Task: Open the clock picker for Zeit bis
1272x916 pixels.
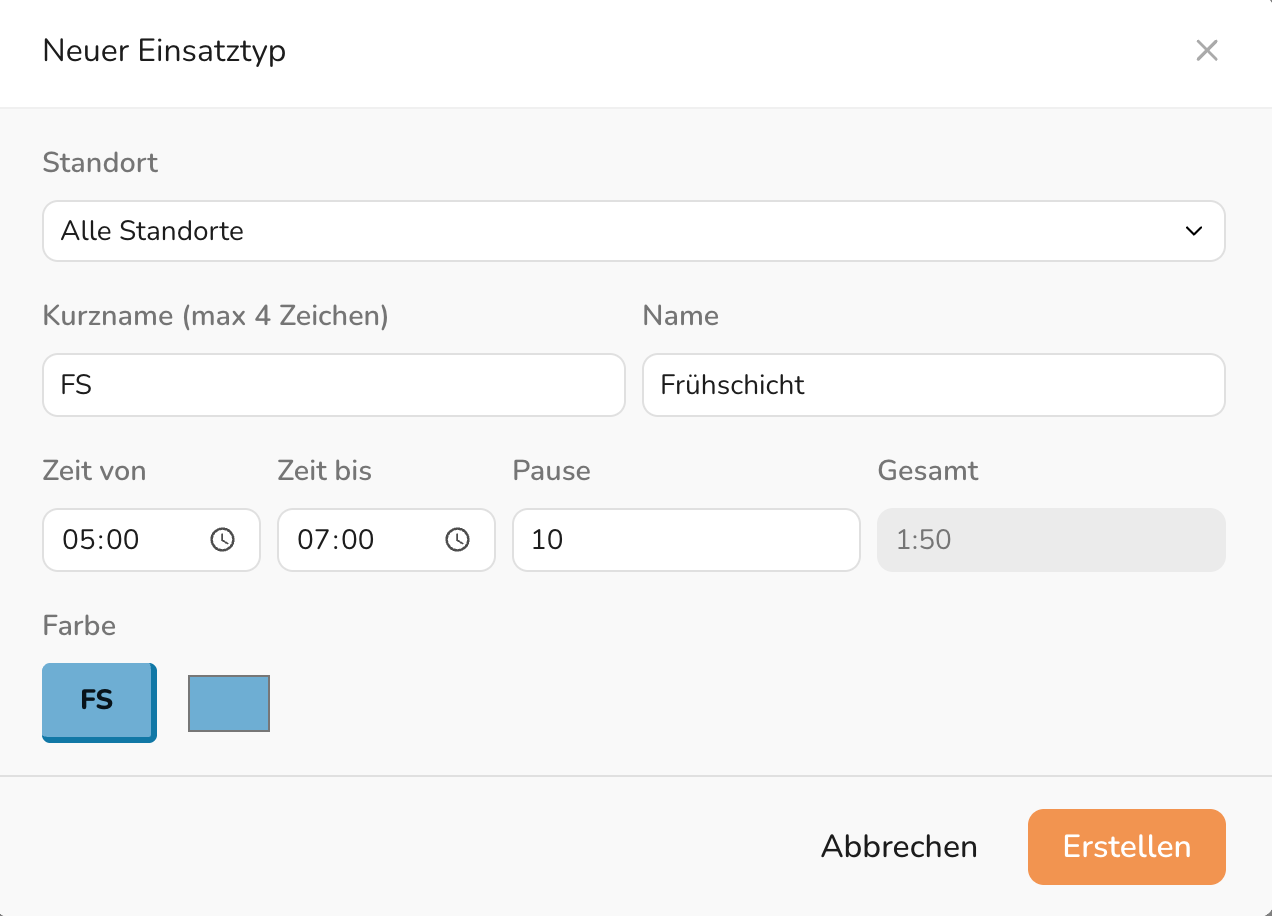Action: [x=457, y=540]
